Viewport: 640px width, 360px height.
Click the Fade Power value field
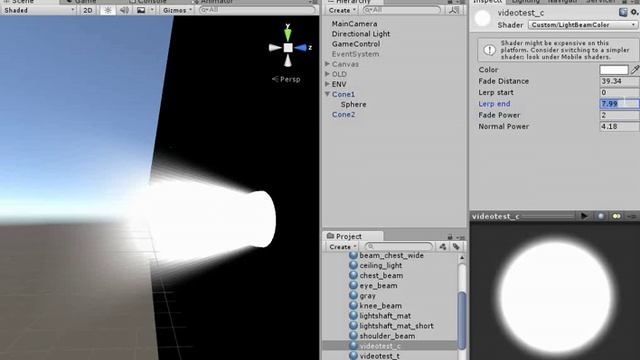pos(620,115)
